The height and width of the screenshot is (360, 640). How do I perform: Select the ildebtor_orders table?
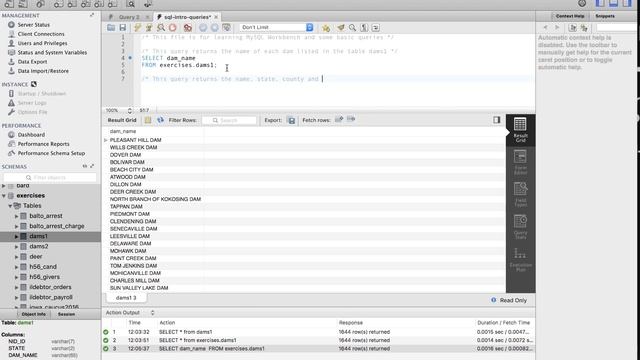pos(50,287)
